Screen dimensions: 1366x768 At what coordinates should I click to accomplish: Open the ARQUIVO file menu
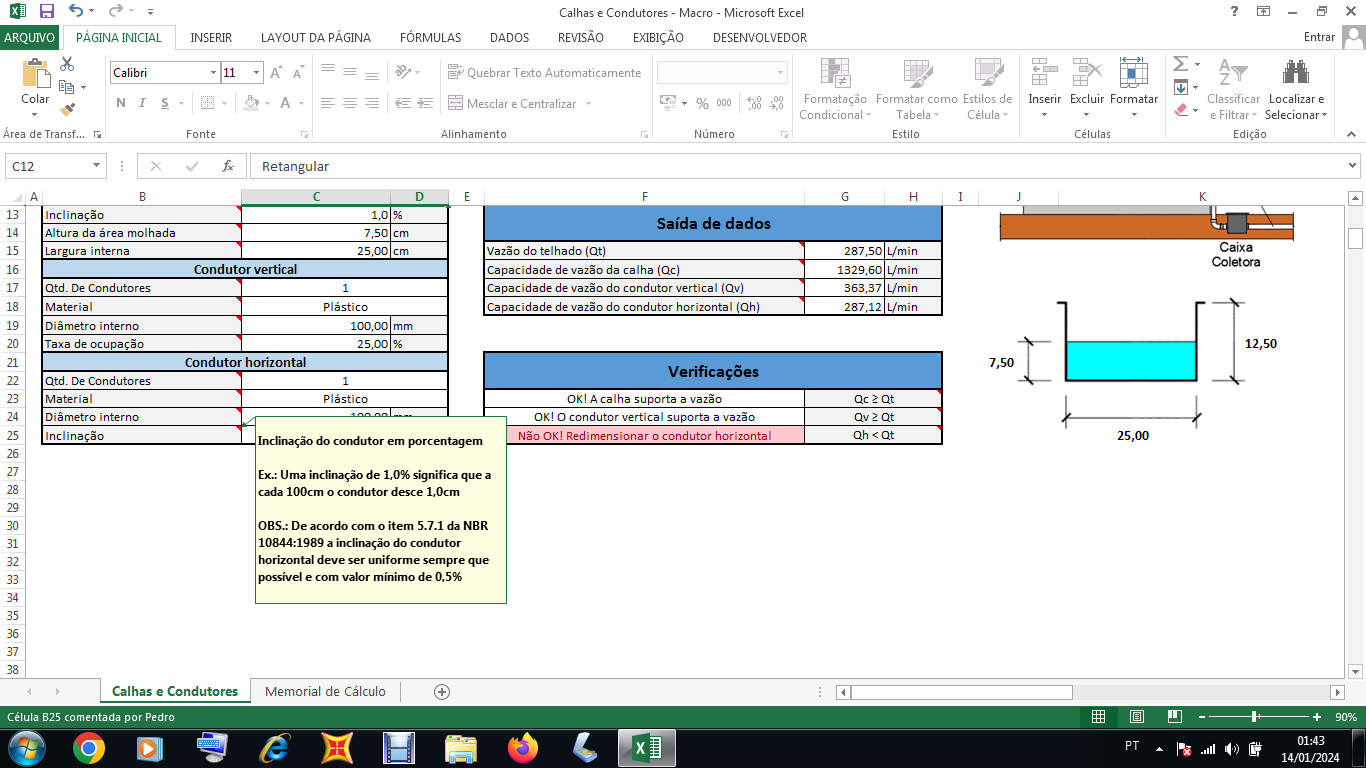coord(30,38)
